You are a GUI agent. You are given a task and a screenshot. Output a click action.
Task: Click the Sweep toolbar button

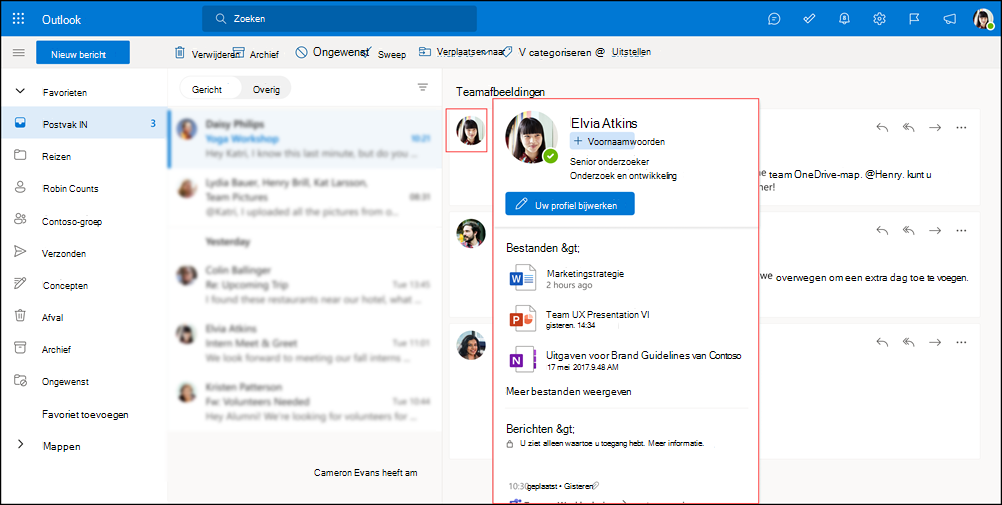click(x=384, y=54)
